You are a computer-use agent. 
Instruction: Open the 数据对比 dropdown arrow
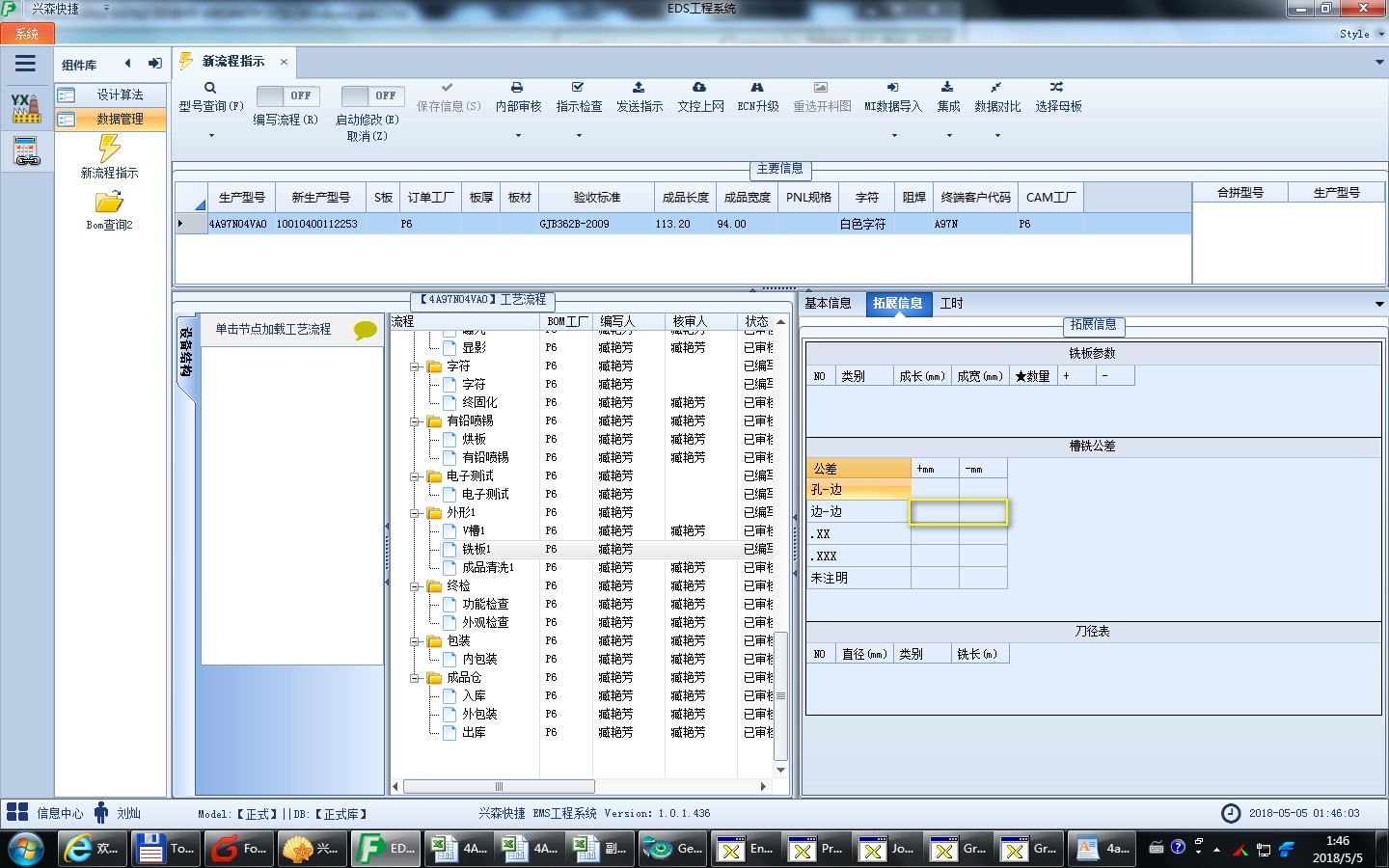996,136
